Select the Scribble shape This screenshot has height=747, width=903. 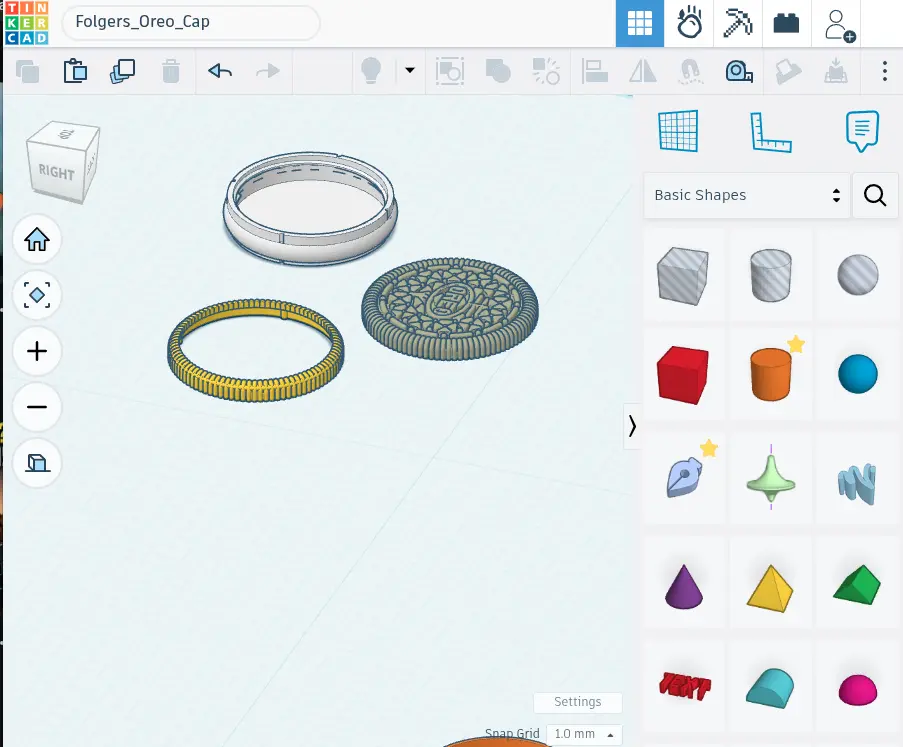pyautogui.click(x=684, y=477)
